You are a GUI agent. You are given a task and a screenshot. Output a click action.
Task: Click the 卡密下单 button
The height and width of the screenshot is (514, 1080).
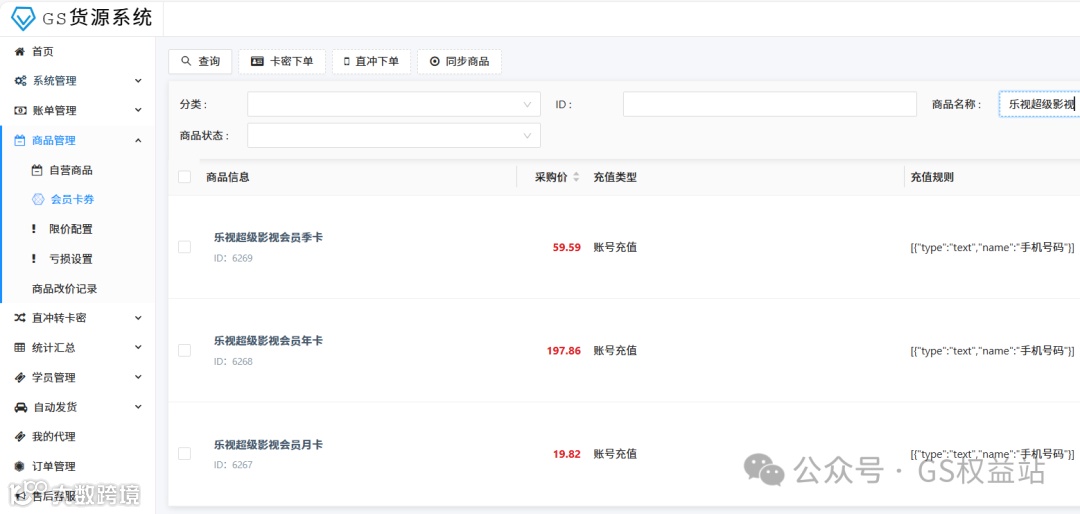(282, 61)
